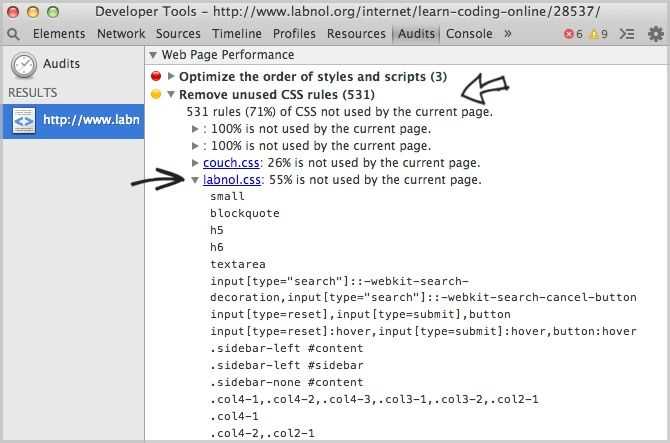The image size is (670, 443).
Task: Click the yellow warning count icon
Action: pos(594,34)
